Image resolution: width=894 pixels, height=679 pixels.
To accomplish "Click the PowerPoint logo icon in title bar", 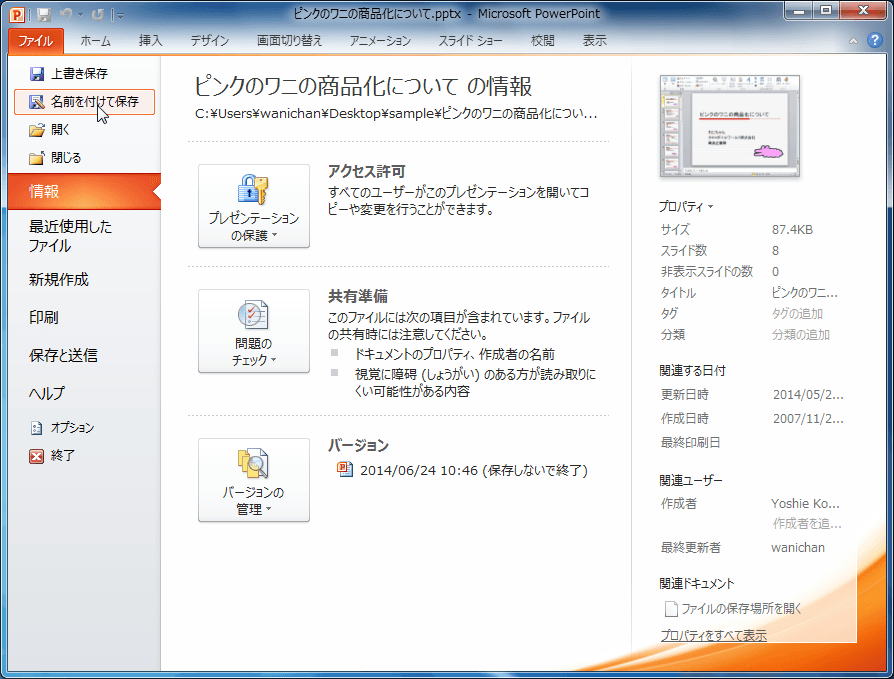I will point(18,14).
